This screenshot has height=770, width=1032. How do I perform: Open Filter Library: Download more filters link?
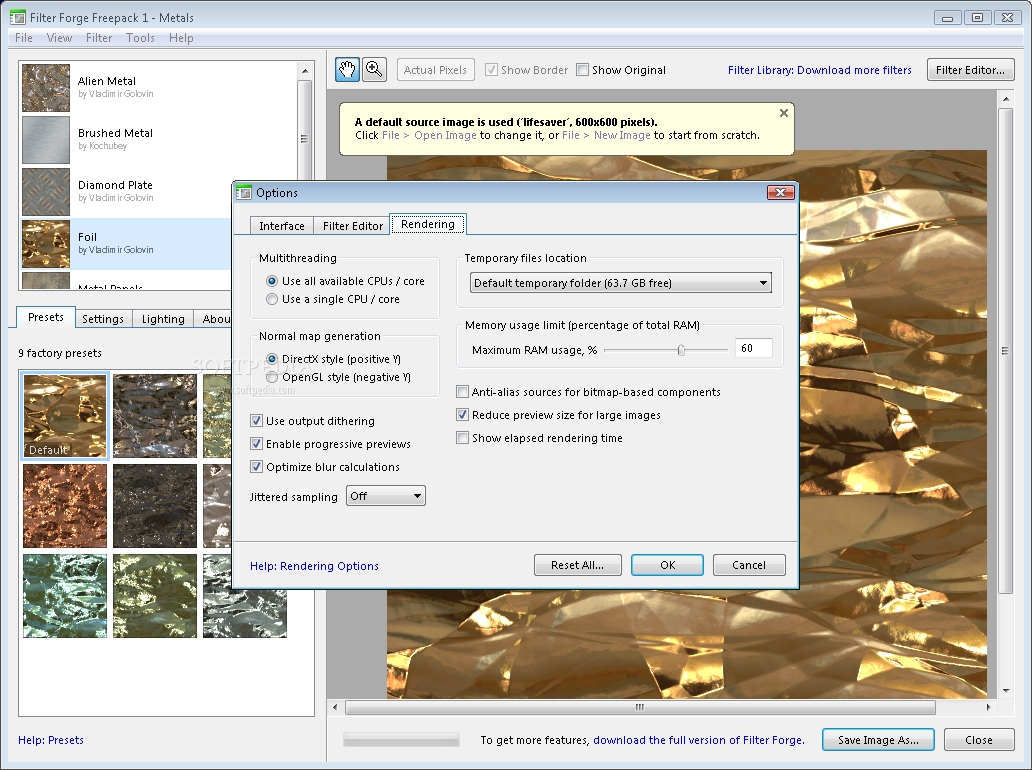click(819, 70)
